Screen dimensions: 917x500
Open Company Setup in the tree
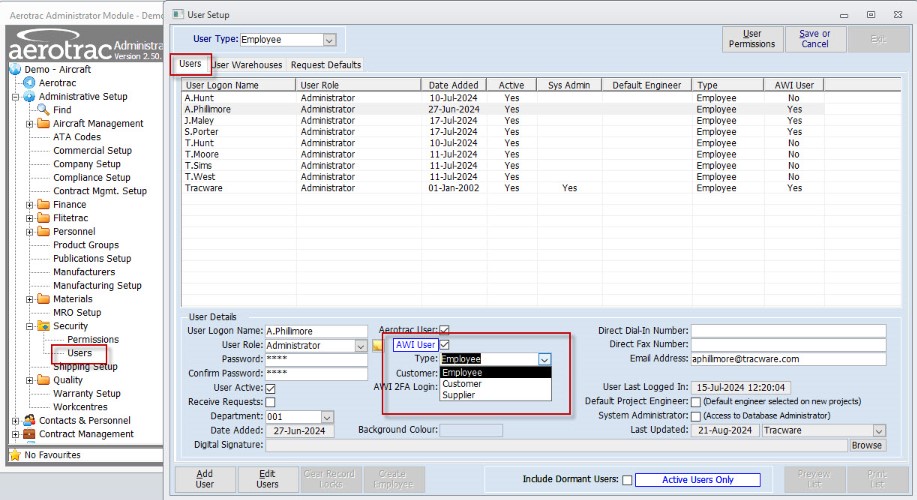87,164
